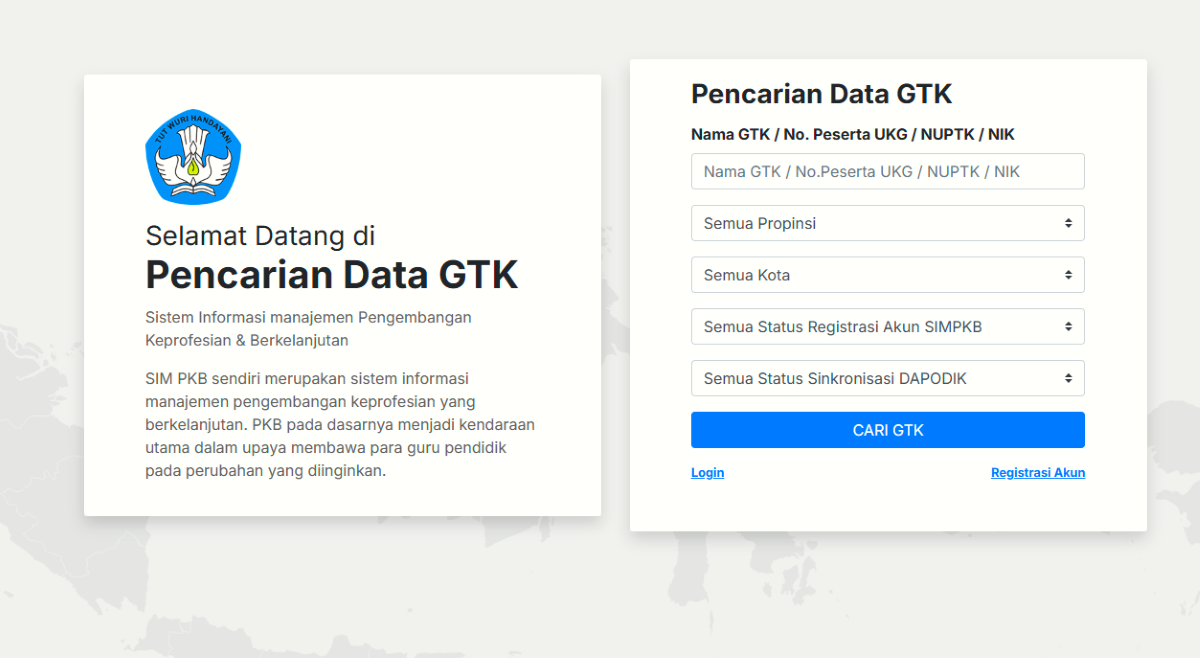Click the Pencarian Data GTK form heading
This screenshot has height=658, width=1200.
click(x=821, y=93)
